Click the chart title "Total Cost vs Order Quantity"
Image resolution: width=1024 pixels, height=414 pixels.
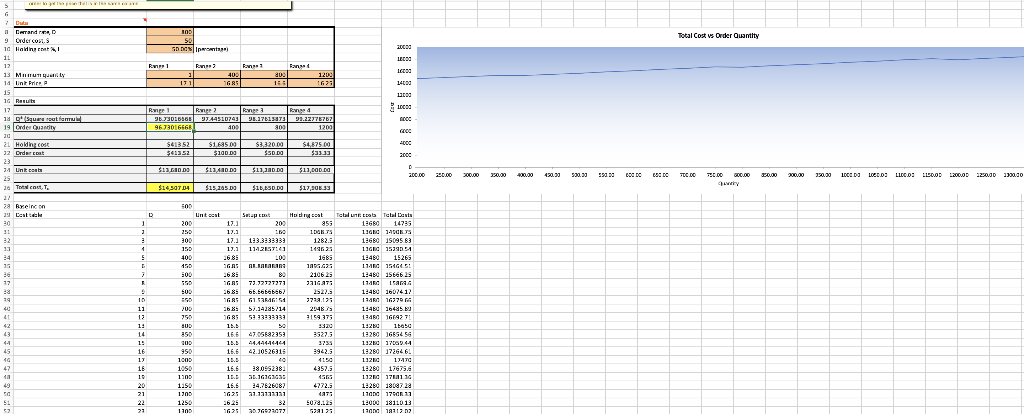click(x=719, y=36)
